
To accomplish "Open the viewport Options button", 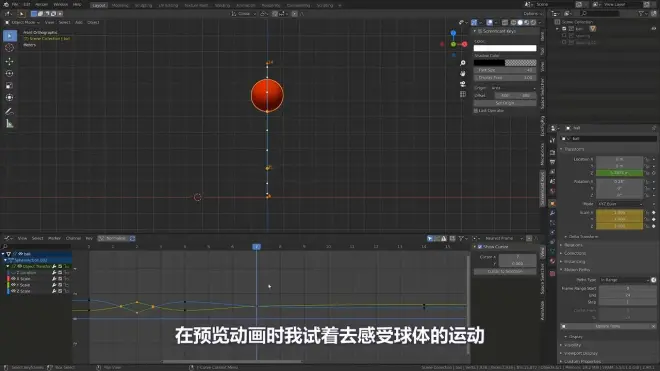I will [532, 14].
